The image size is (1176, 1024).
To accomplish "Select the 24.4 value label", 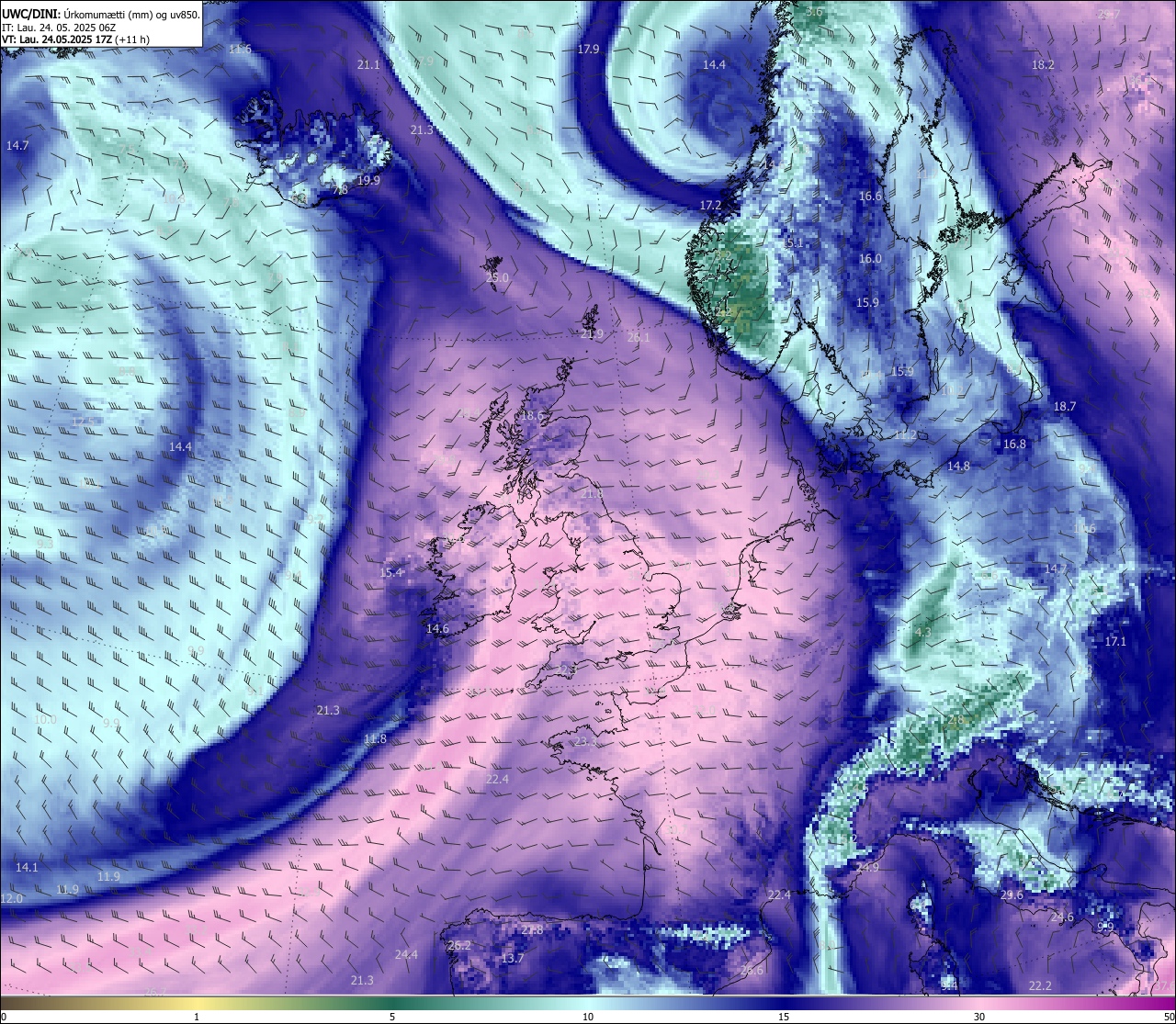I will tap(406, 954).
